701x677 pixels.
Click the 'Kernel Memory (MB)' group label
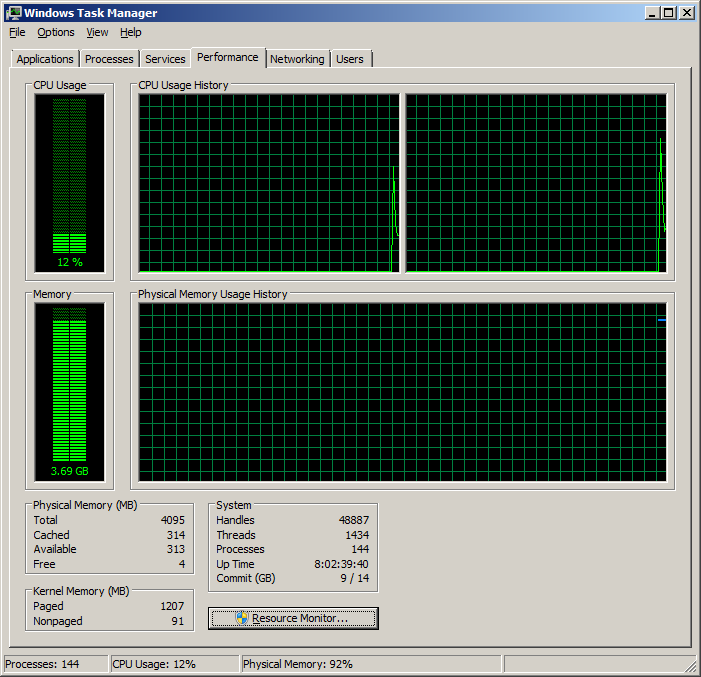tap(81, 591)
